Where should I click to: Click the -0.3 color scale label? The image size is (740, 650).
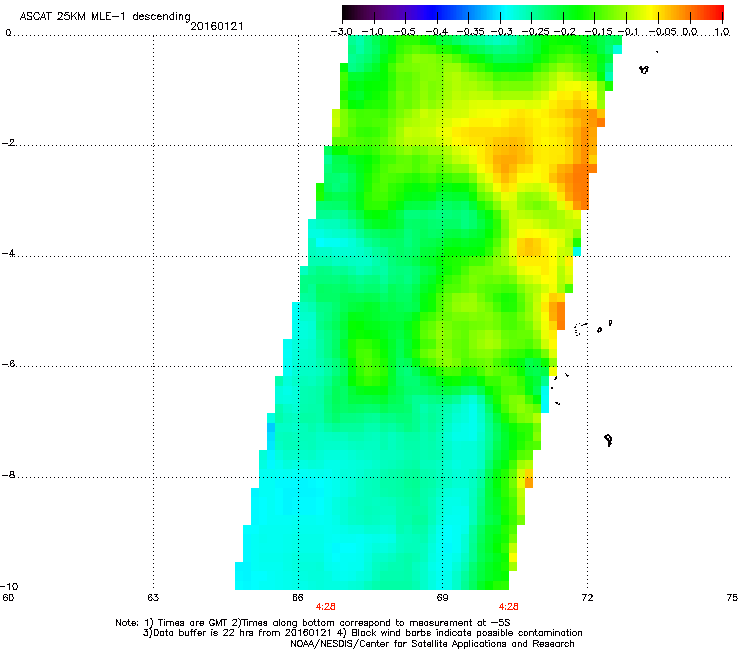pyautogui.click(x=501, y=32)
